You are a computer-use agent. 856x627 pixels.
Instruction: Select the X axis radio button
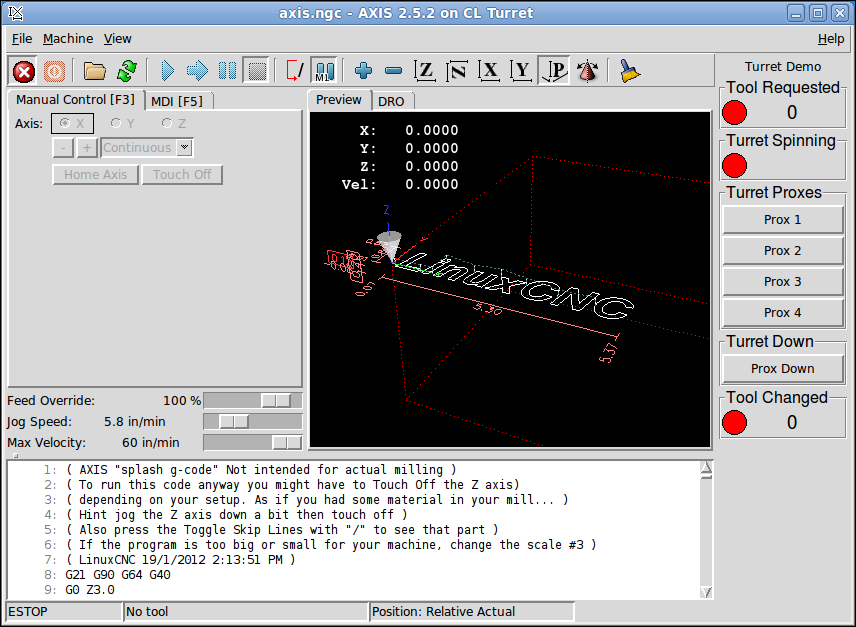click(72, 123)
